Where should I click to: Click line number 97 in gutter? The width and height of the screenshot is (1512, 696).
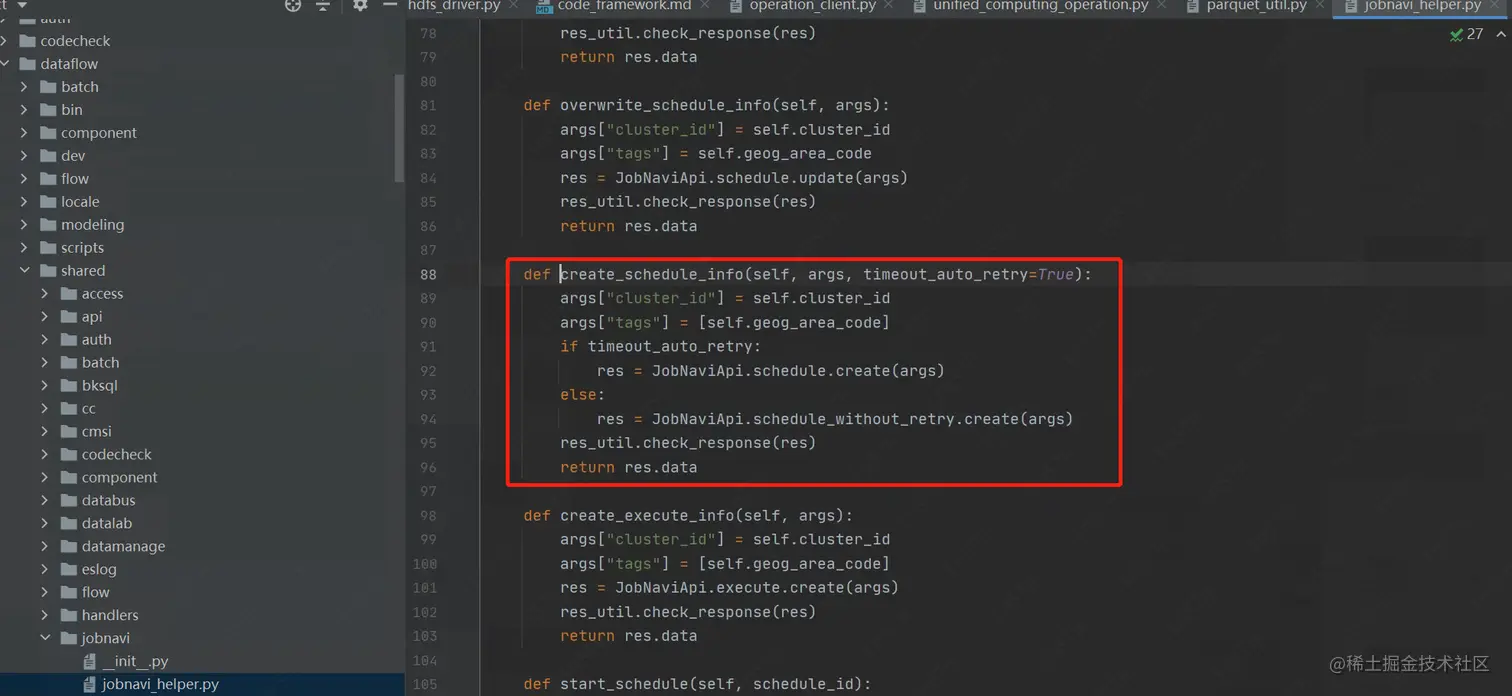(428, 491)
